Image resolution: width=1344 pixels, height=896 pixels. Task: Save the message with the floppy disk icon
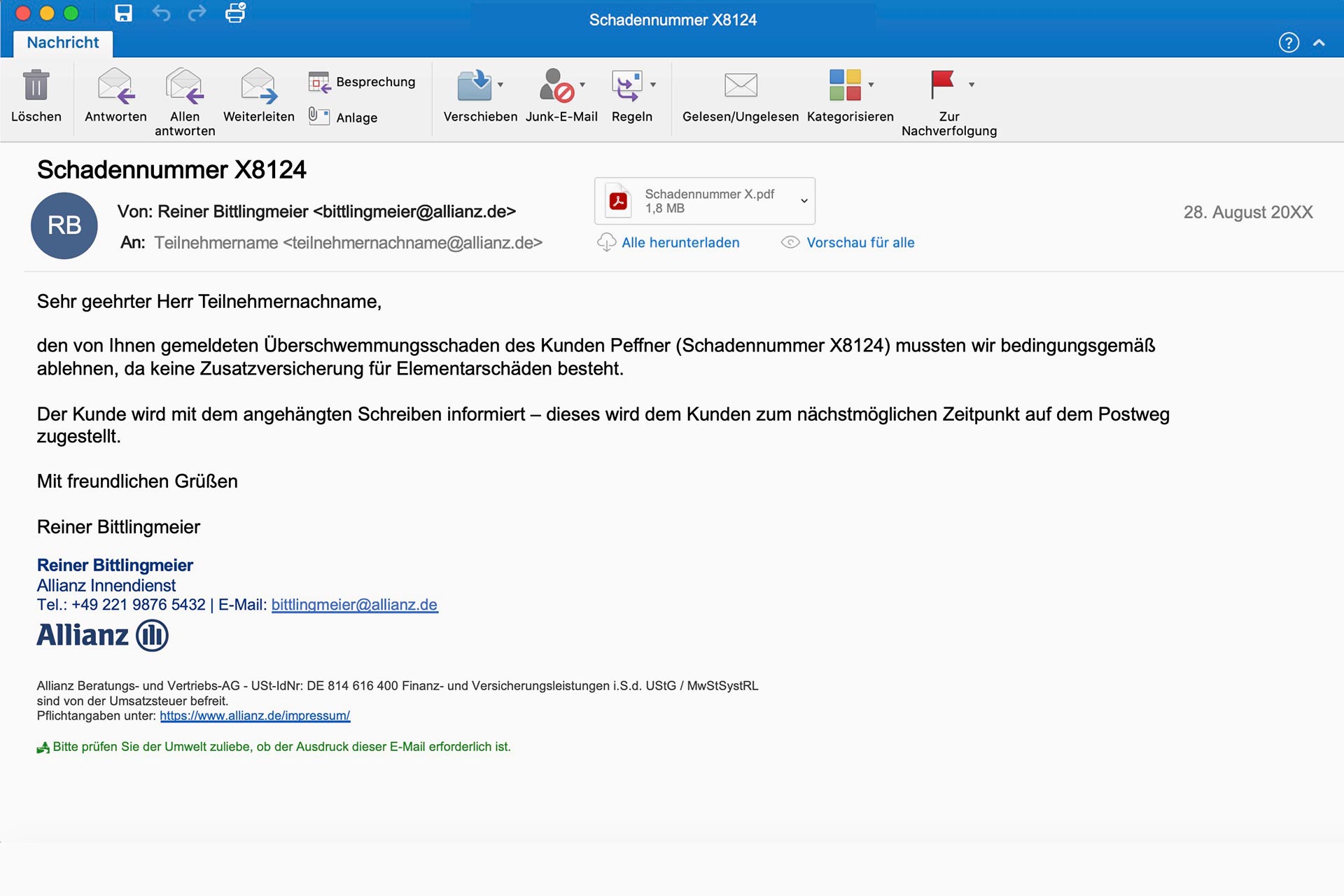click(x=124, y=13)
